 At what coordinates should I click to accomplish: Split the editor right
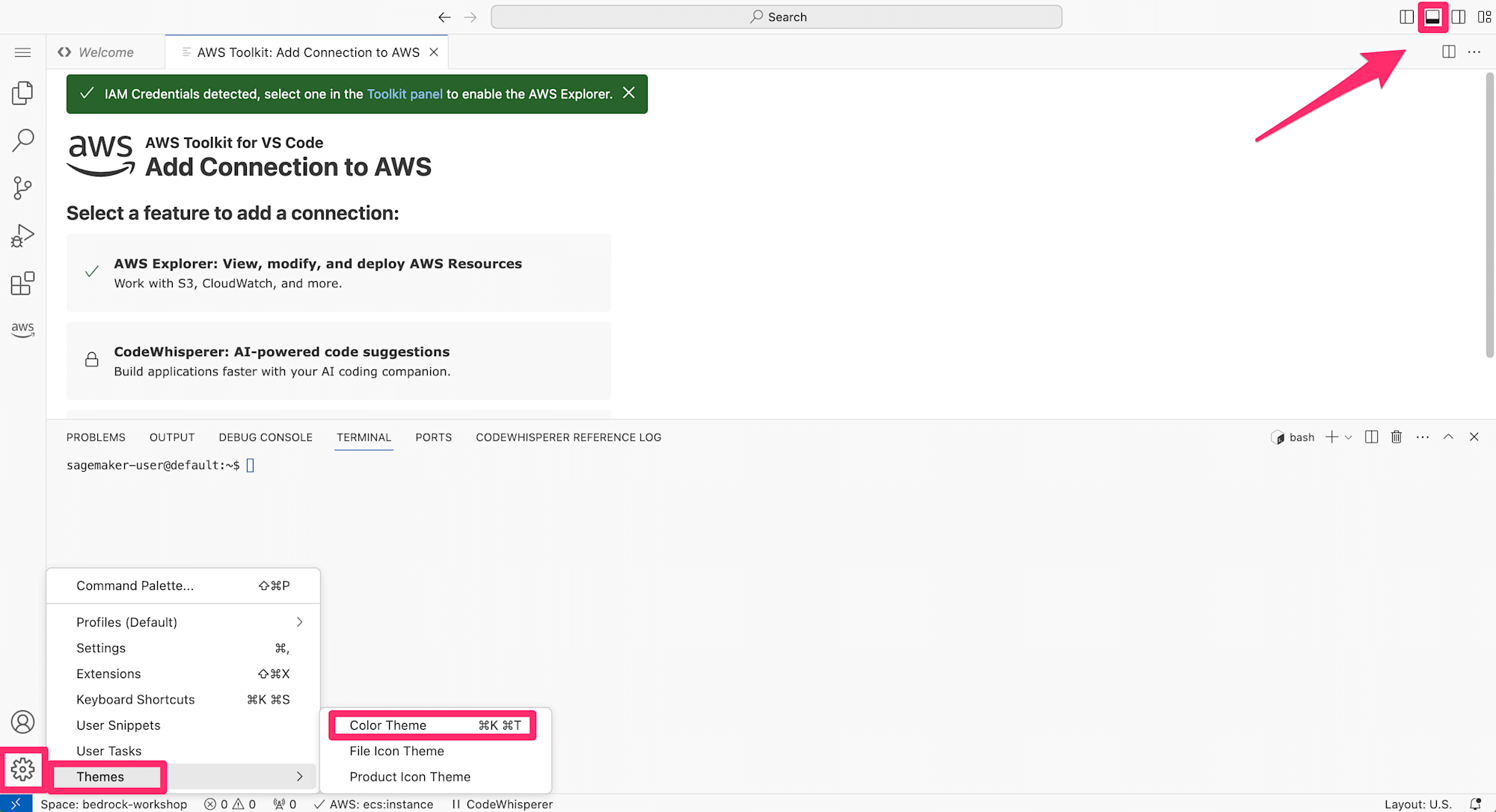[x=1449, y=52]
